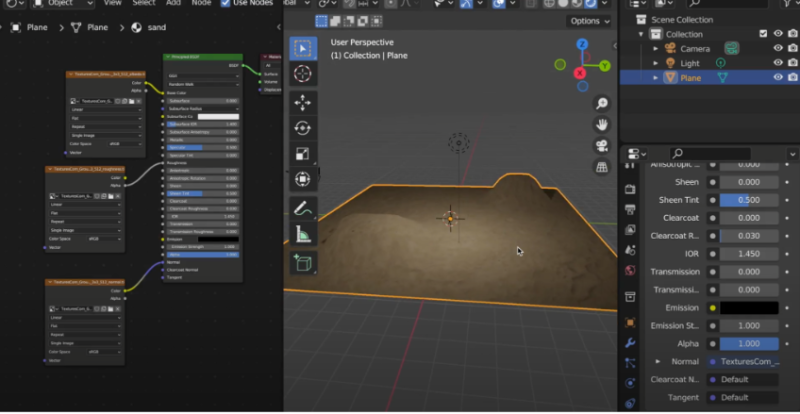Select the Rotate tool
This screenshot has height=414, width=800.
tap(303, 128)
